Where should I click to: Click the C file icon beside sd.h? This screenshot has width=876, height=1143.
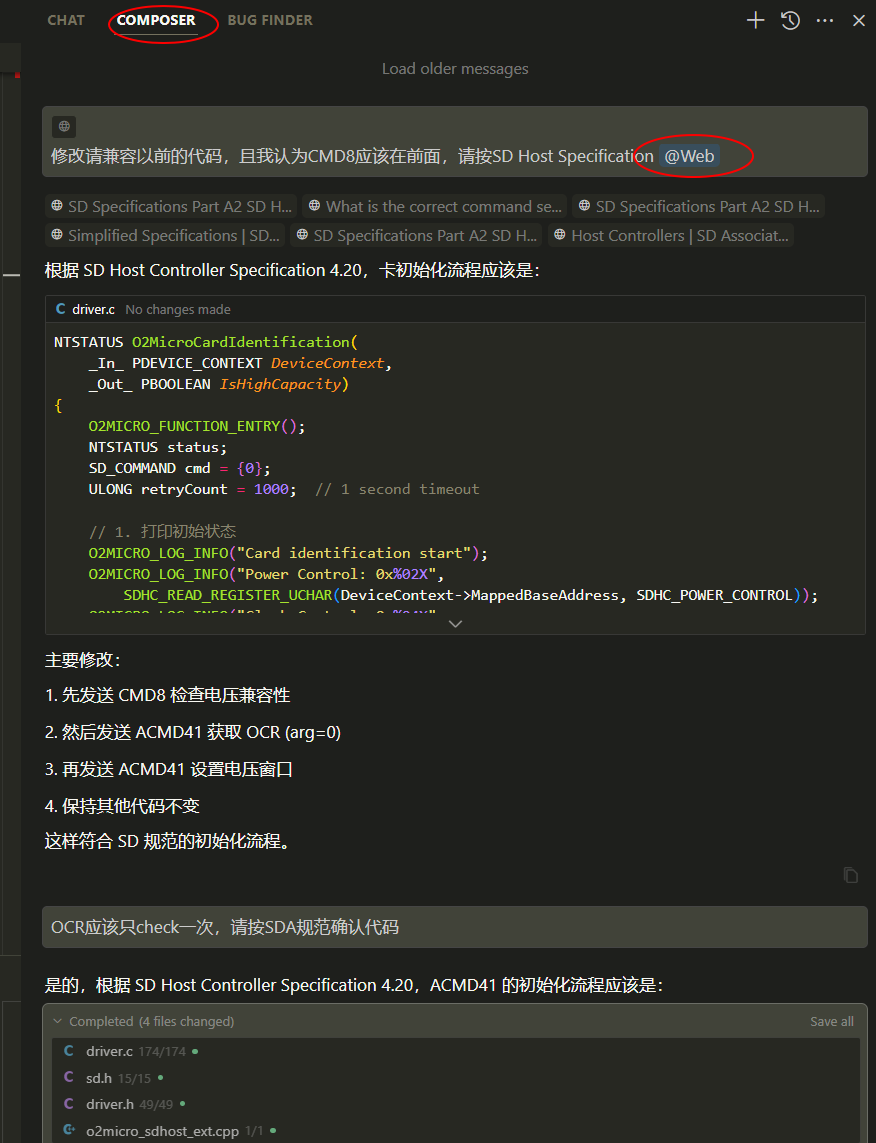[x=69, y=1077]
